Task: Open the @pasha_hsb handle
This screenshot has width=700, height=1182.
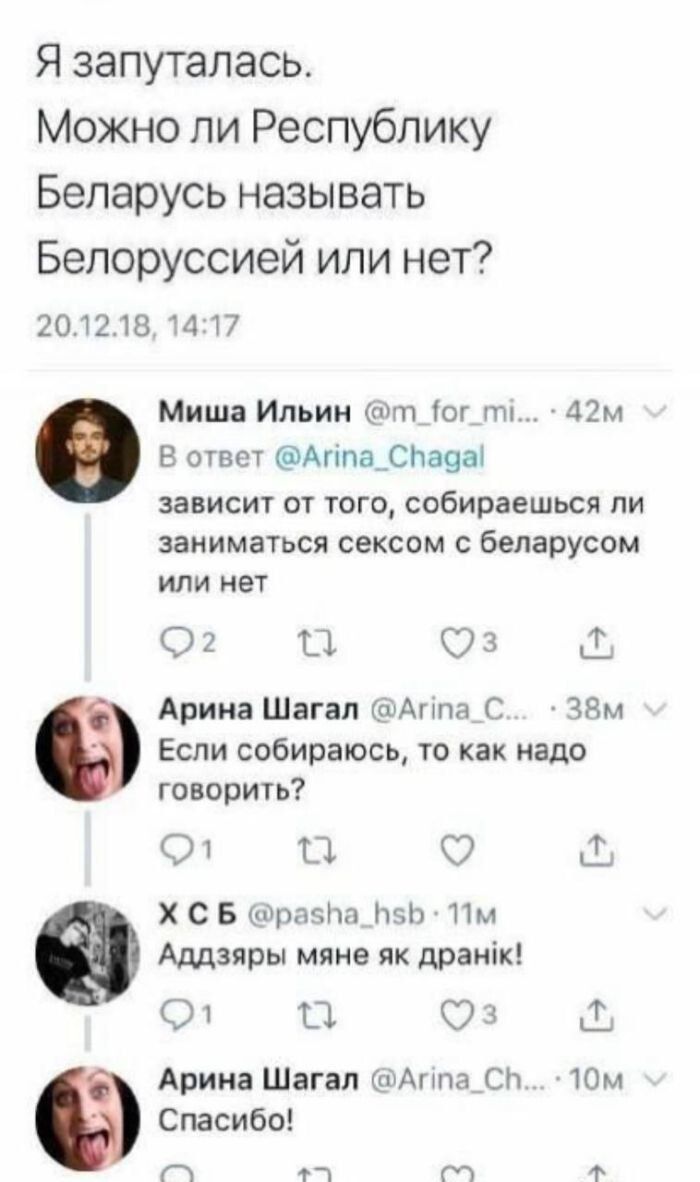Action: 335,914
